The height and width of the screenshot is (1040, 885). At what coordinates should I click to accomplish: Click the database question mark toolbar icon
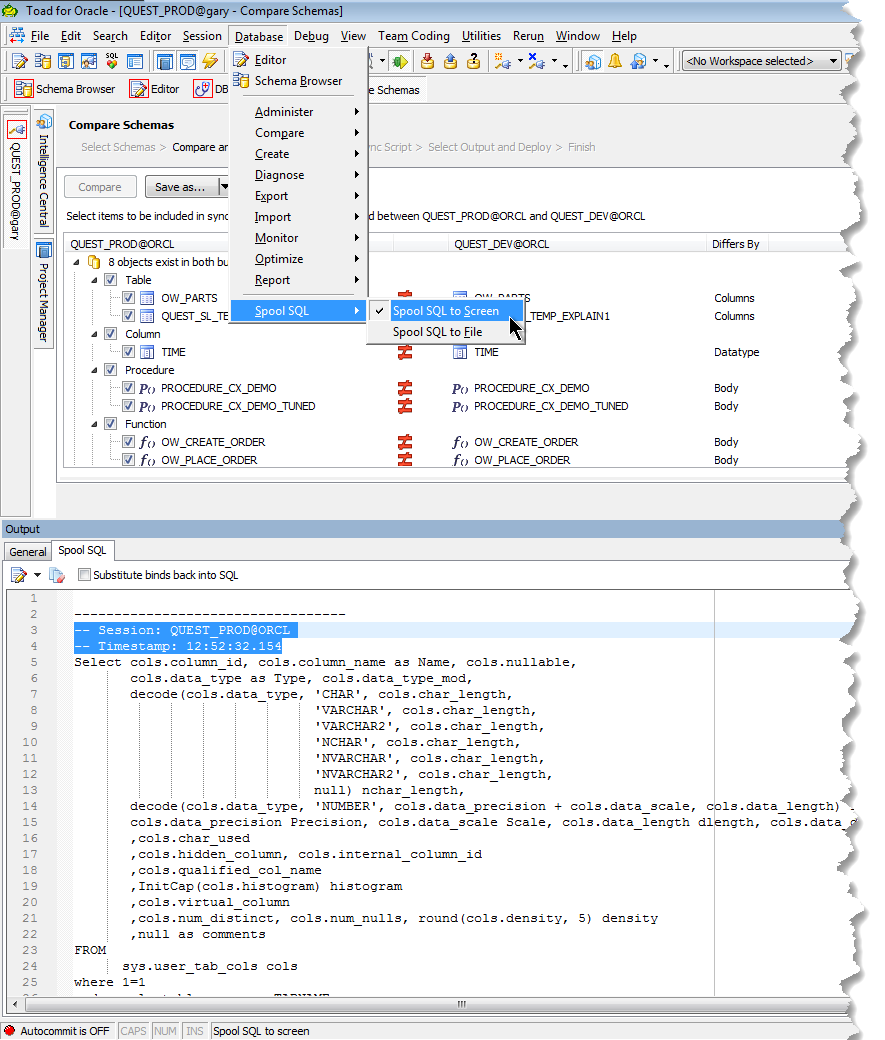pos(473,62)
